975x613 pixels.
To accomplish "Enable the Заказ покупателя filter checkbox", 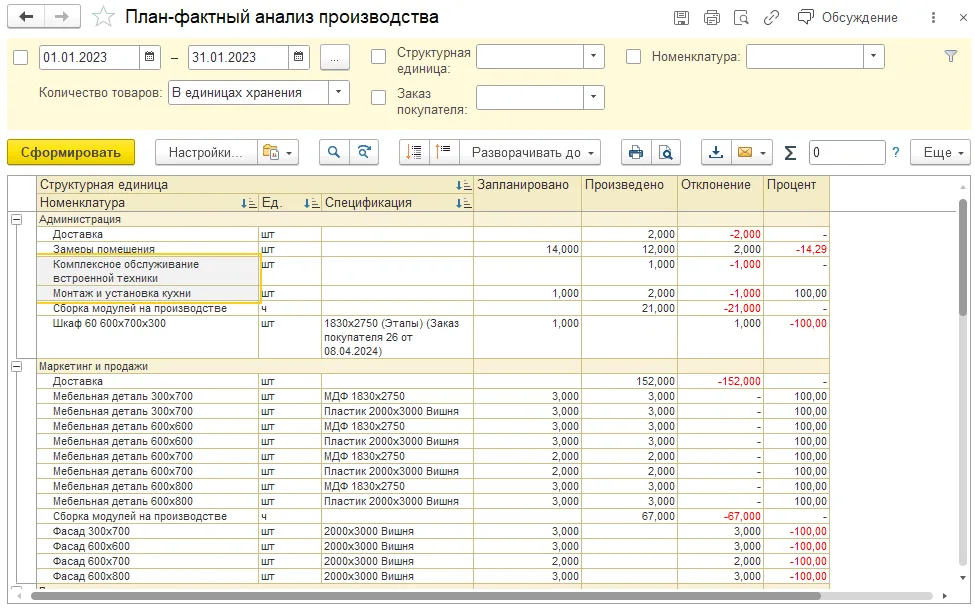I will (x=378, y=98).
